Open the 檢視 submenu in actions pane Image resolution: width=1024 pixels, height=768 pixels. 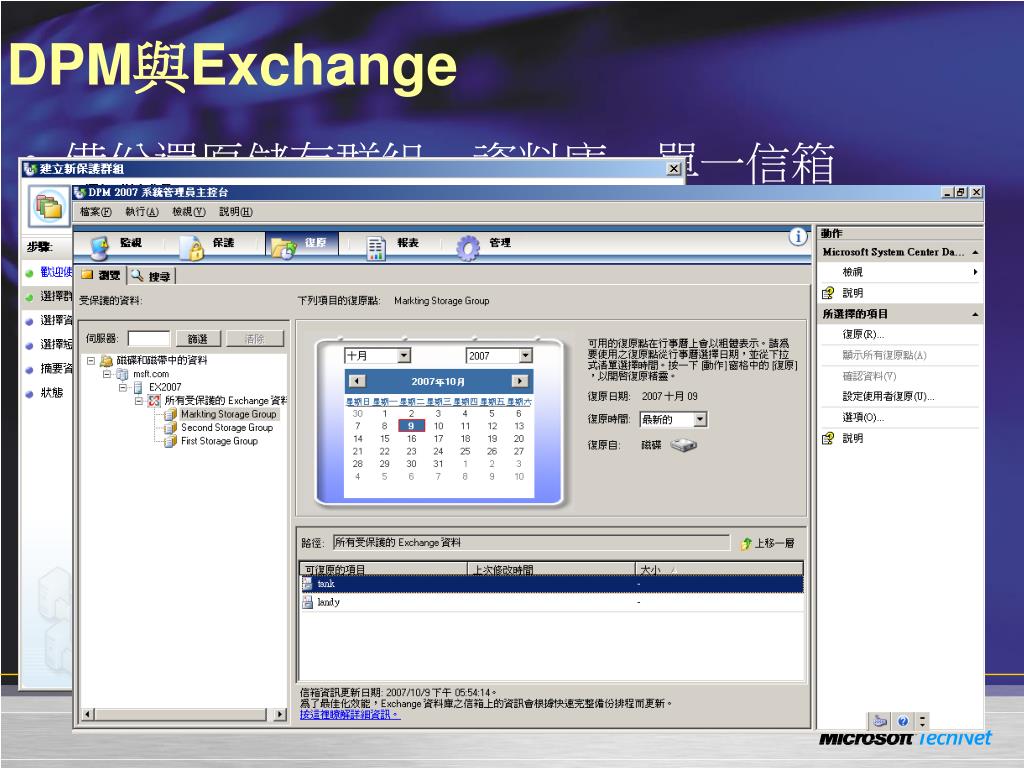[x=901, y=272]
